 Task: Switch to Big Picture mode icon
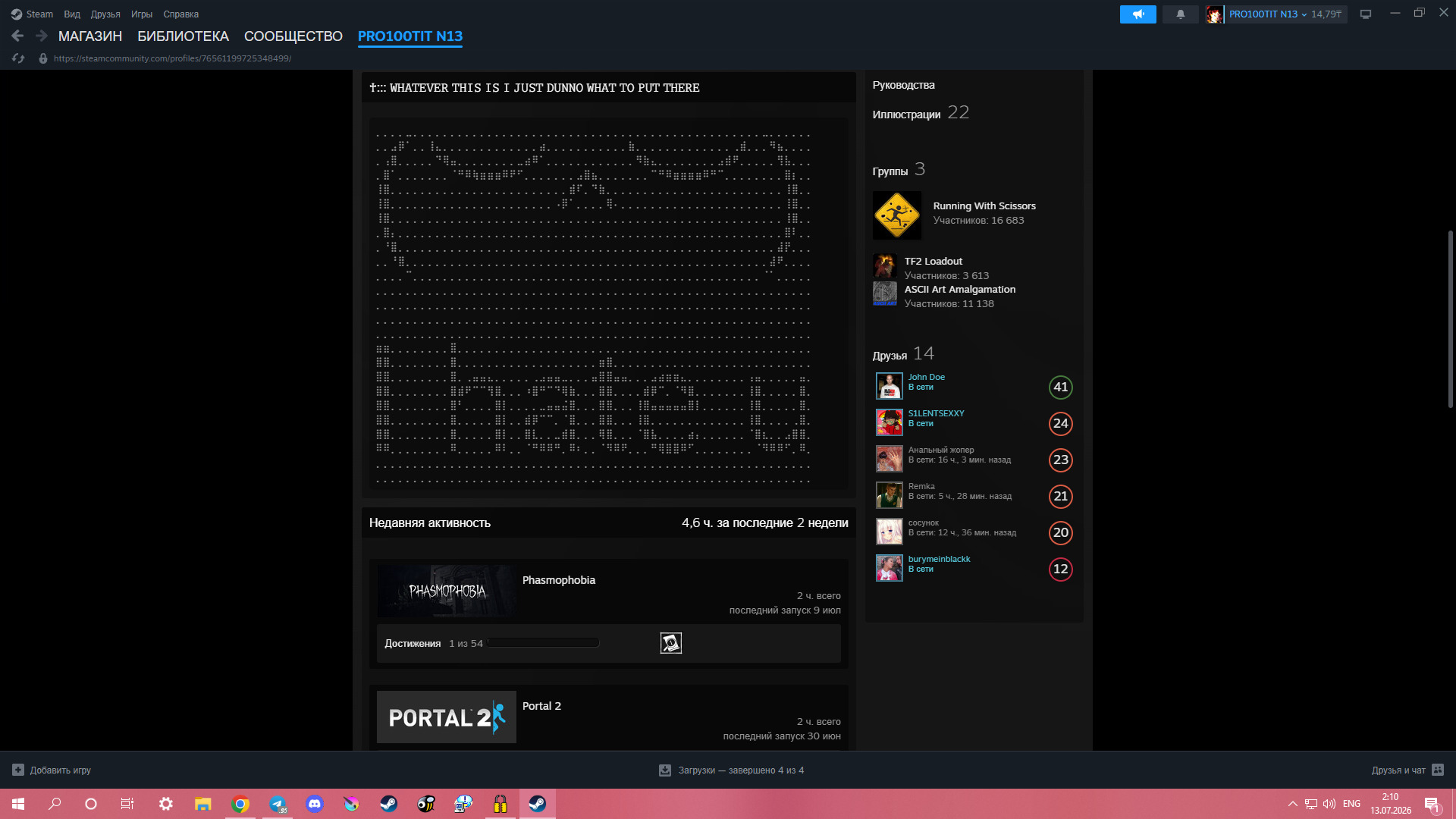(1366, 14)
